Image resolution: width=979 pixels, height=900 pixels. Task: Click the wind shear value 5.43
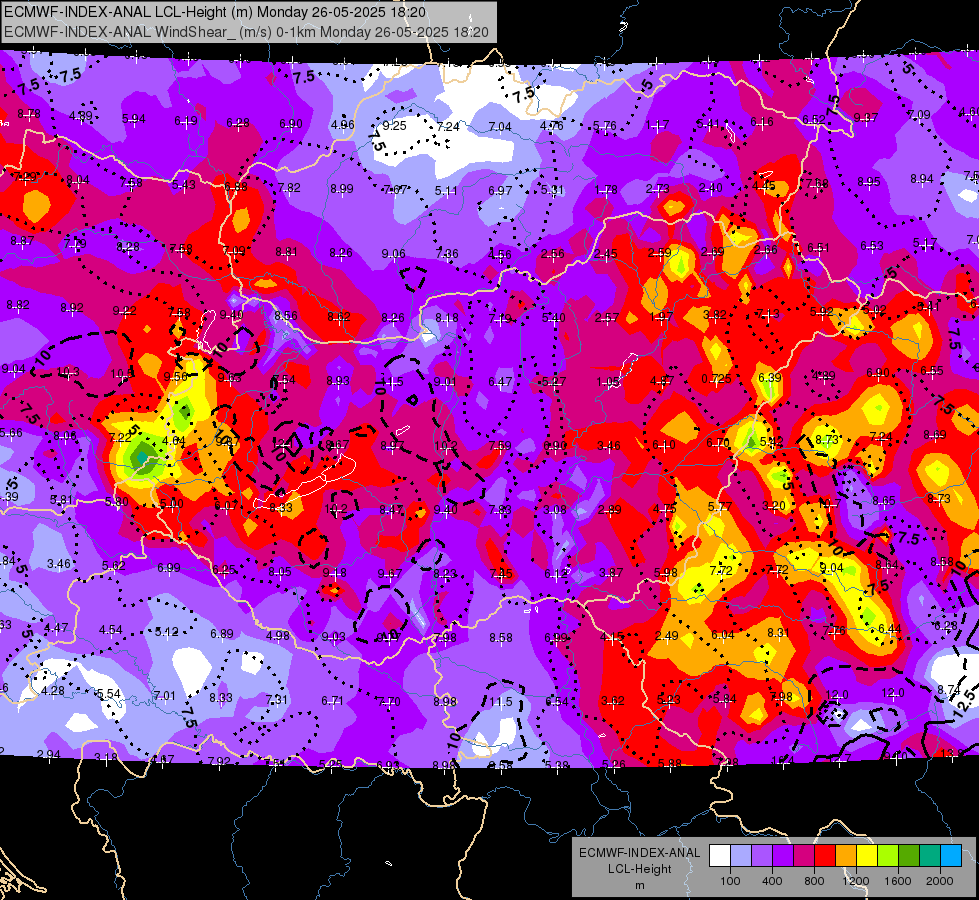tap(184, 184)
